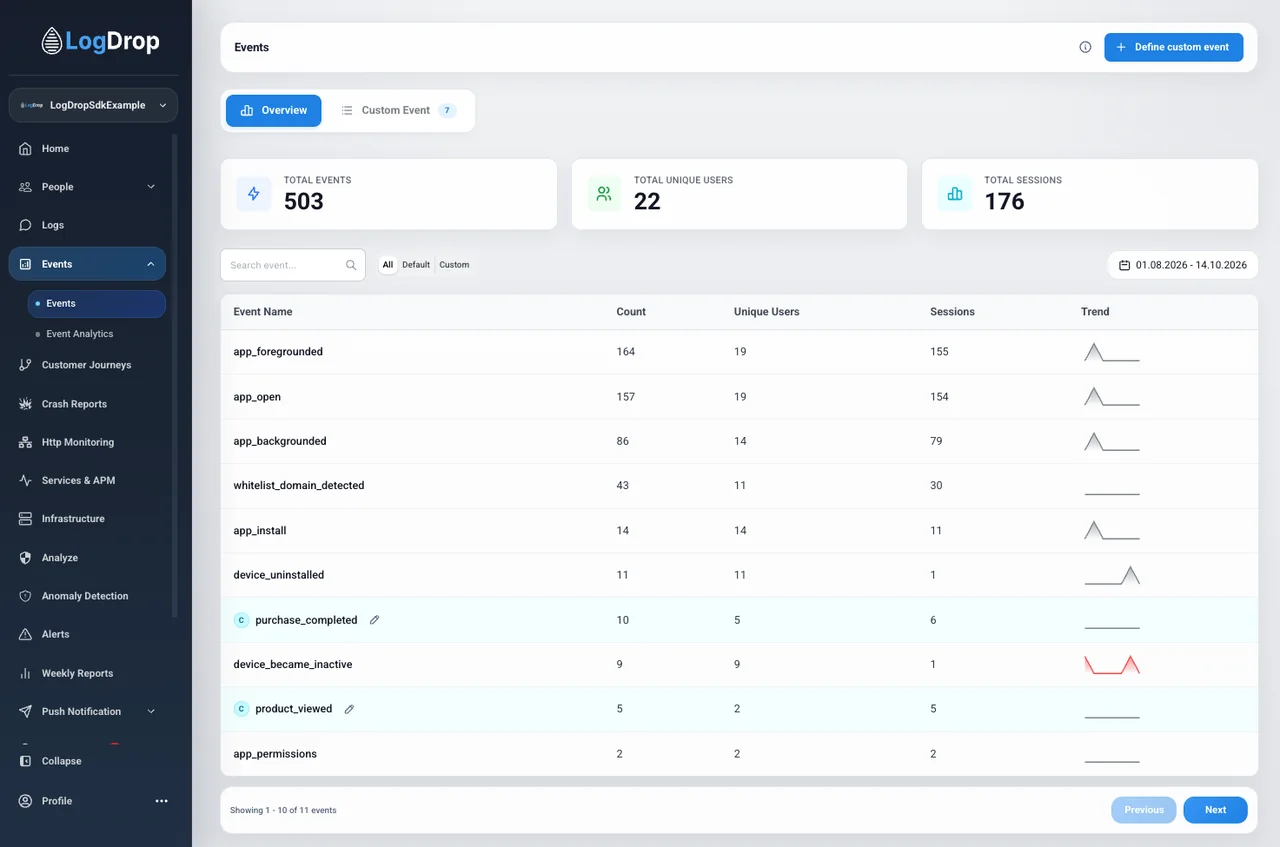This screenshot has height=847, width=1280.
Task: Click 'Showing 1 - 10 of 11 events' text
Action: (x=283, y=810)
